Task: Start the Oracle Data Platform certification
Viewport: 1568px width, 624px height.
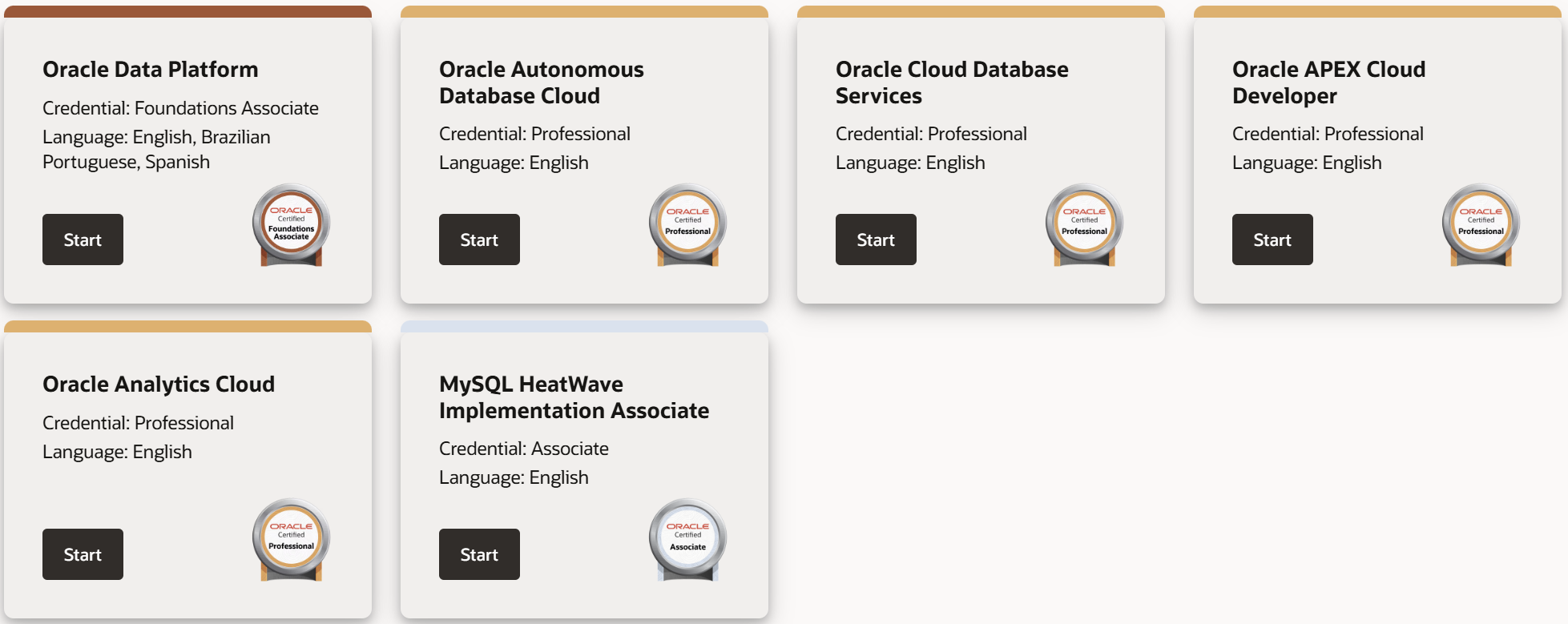Action: [83, 240]
